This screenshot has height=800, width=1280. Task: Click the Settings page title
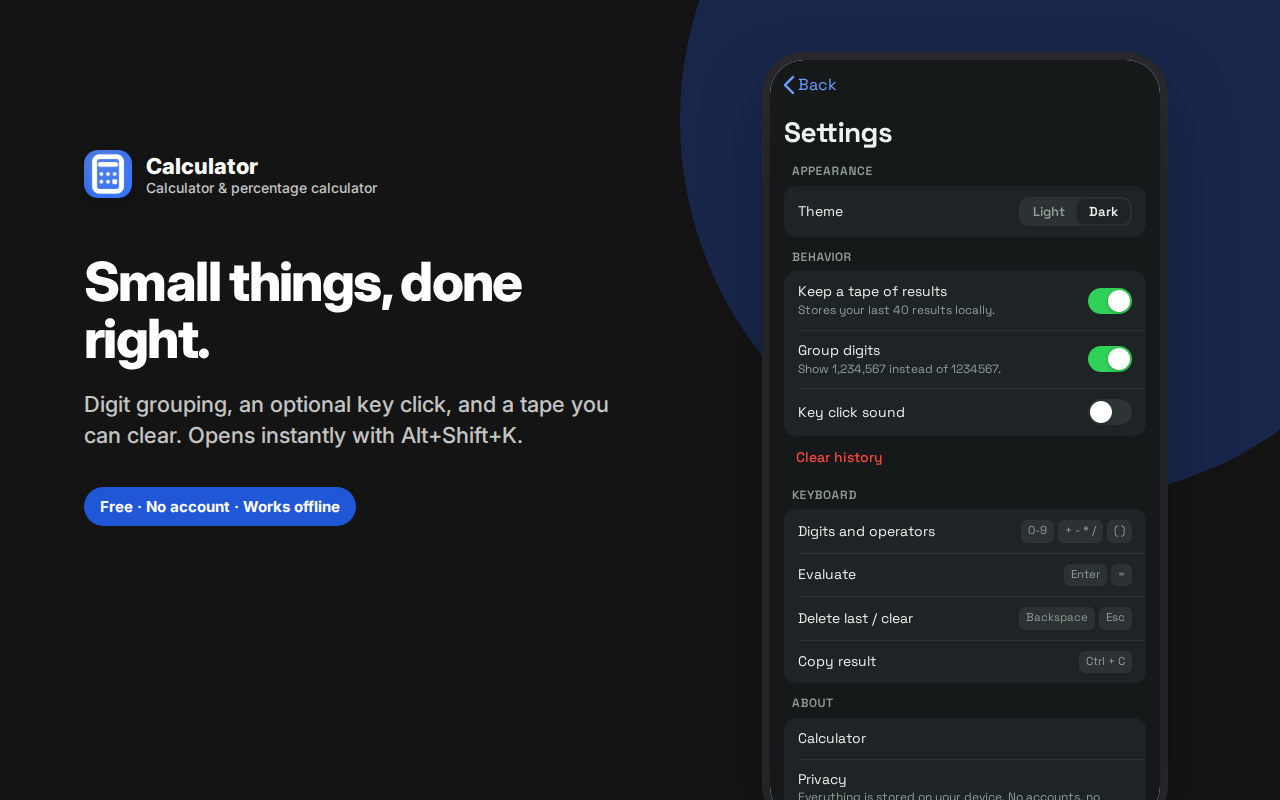(838, 132)
